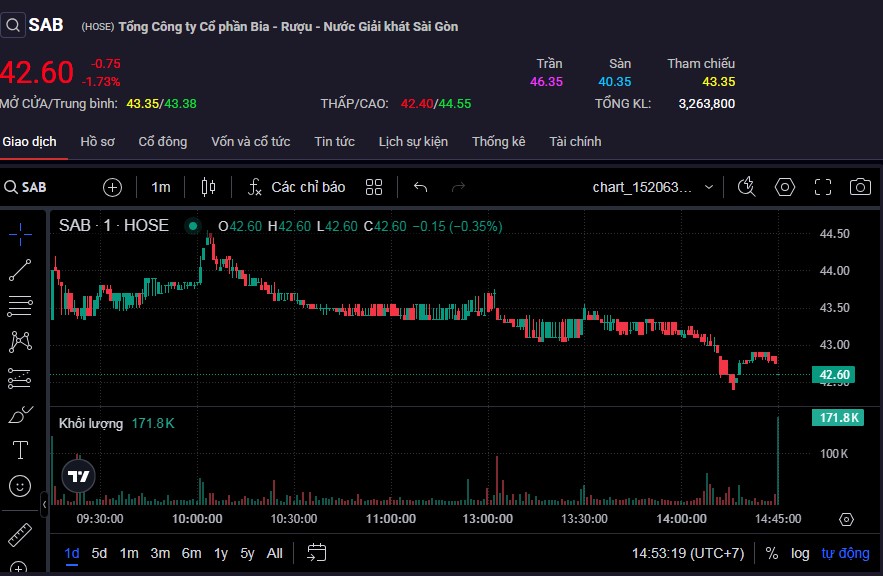Open the candlestick chart type menu

click(208, 187)
